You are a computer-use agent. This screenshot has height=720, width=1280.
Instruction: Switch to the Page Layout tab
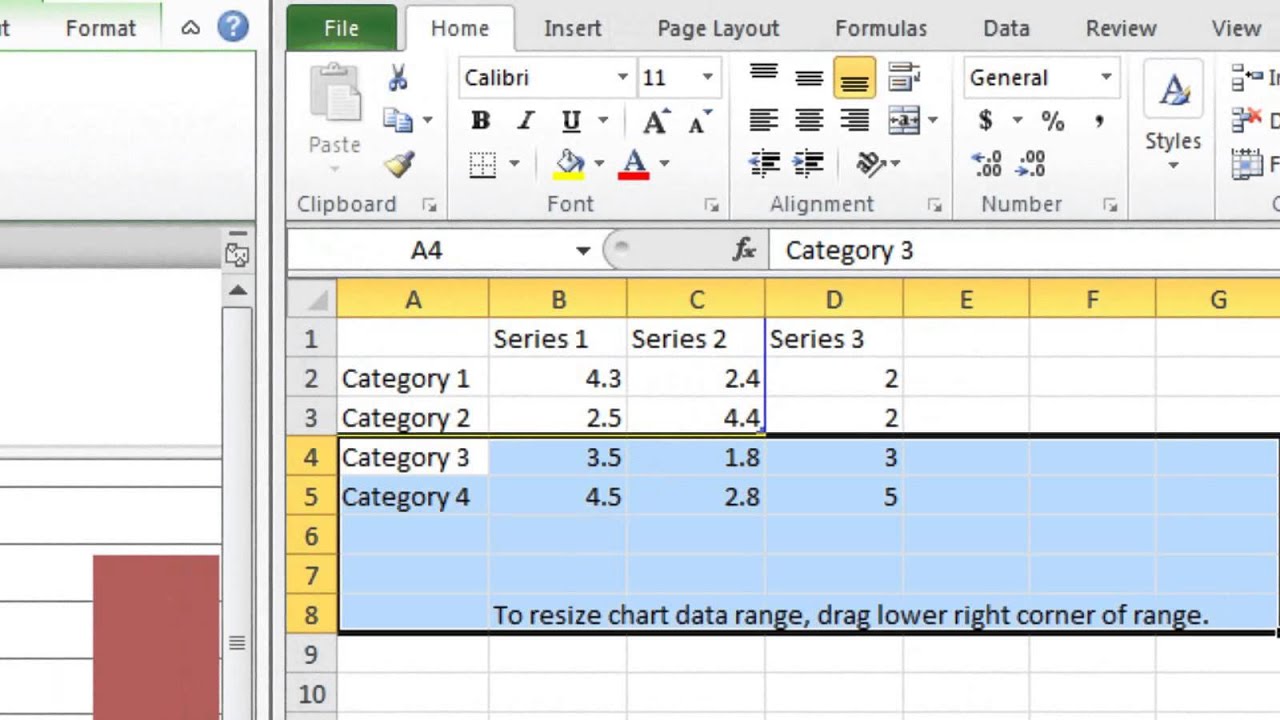[718, 29]
